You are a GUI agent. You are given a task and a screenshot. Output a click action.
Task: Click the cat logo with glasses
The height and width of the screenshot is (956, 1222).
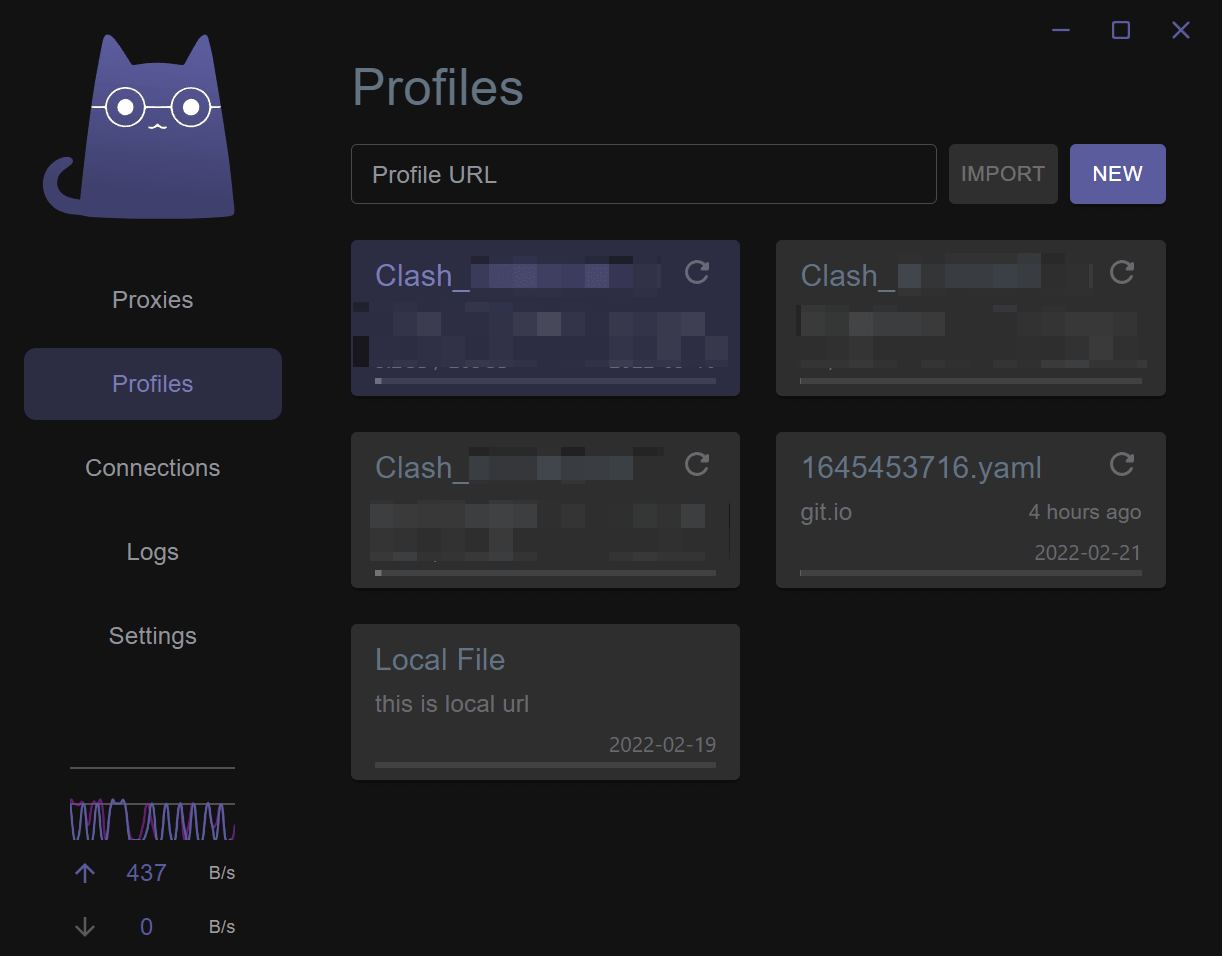click(x=145, y=127)
